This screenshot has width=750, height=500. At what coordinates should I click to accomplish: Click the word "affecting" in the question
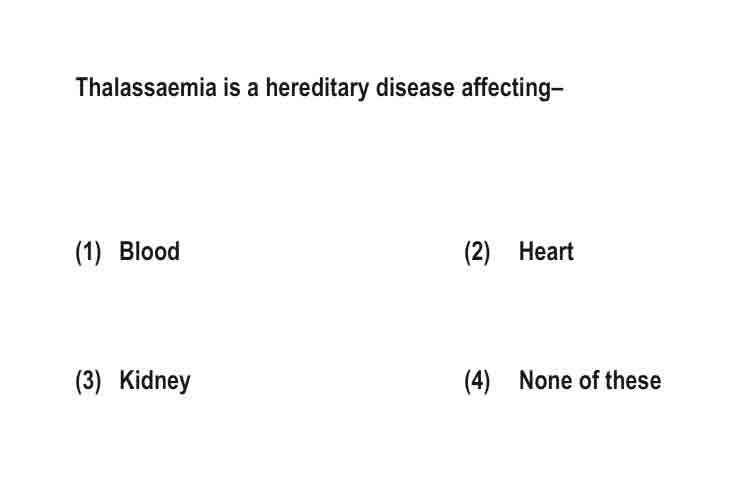point(507,89)
